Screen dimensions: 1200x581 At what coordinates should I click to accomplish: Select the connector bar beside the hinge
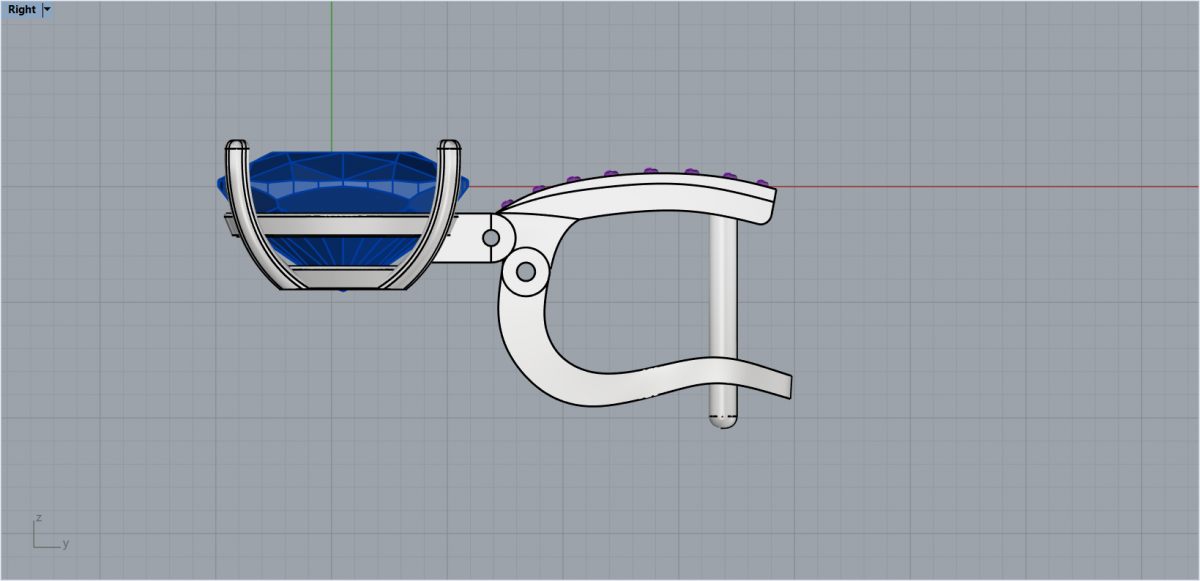coord(470,238)
